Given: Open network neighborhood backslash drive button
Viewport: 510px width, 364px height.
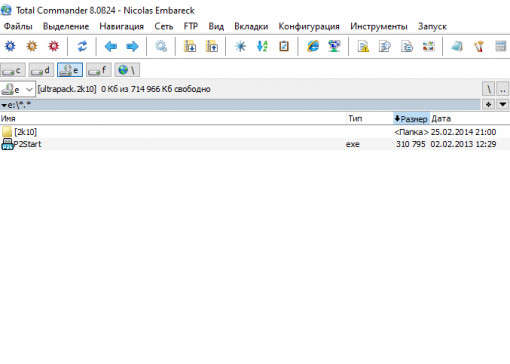Looking at the screenshot, I should pyautogui.click(x=127, y=70).
